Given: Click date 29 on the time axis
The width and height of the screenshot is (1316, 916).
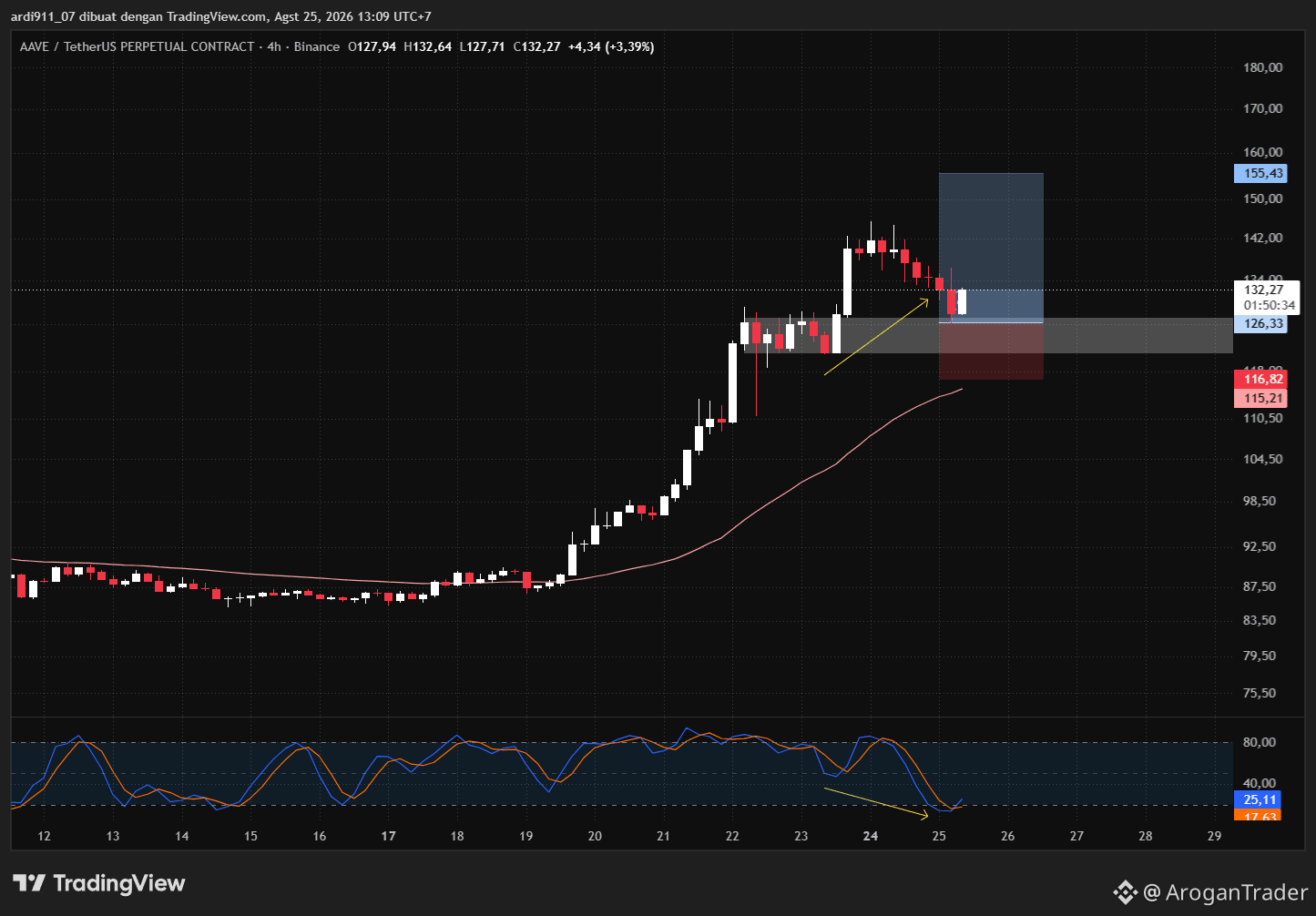Looking at the screenshot, I should [1214, 836].
